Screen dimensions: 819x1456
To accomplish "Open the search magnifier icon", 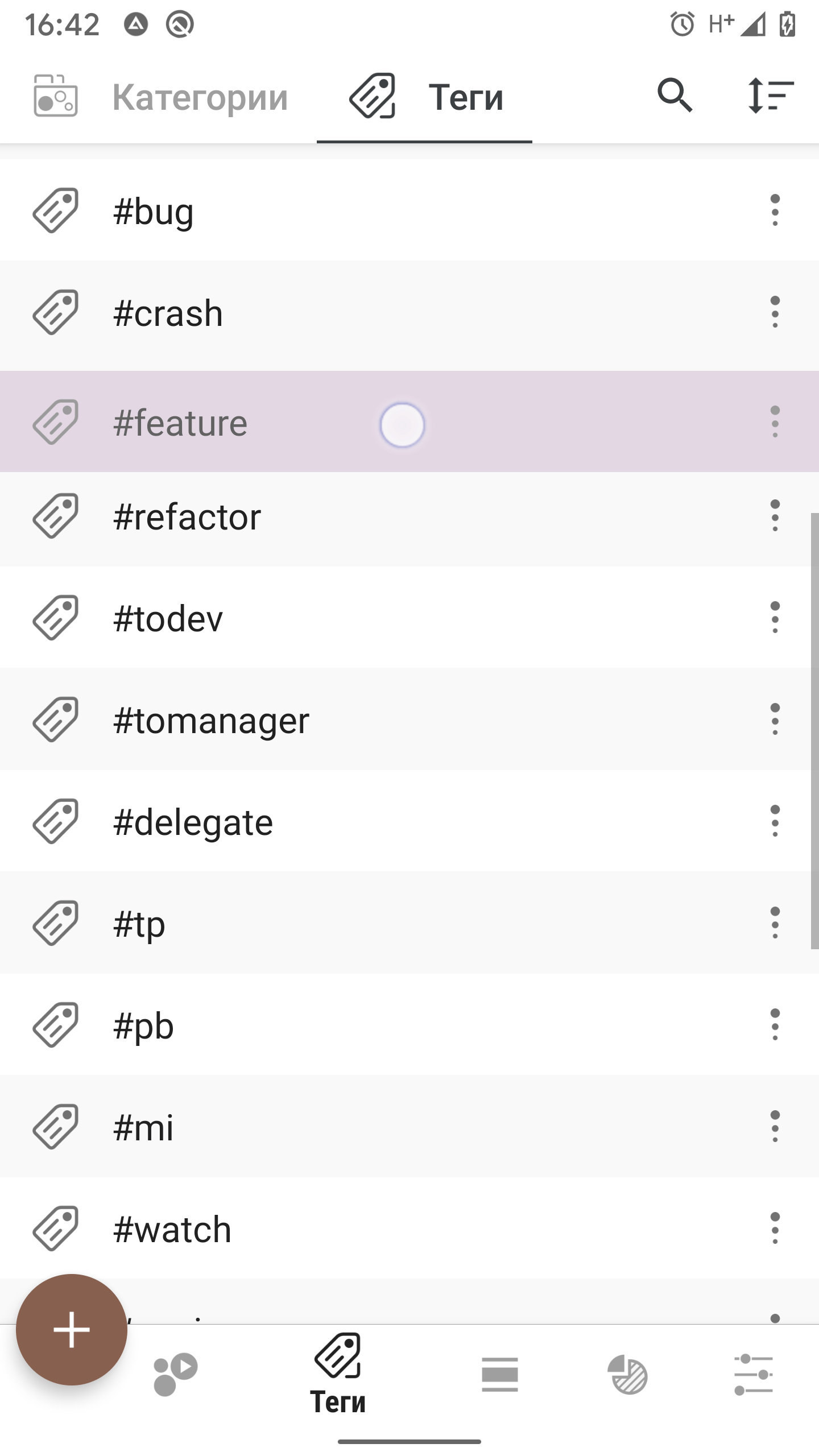I will point(675,96).
